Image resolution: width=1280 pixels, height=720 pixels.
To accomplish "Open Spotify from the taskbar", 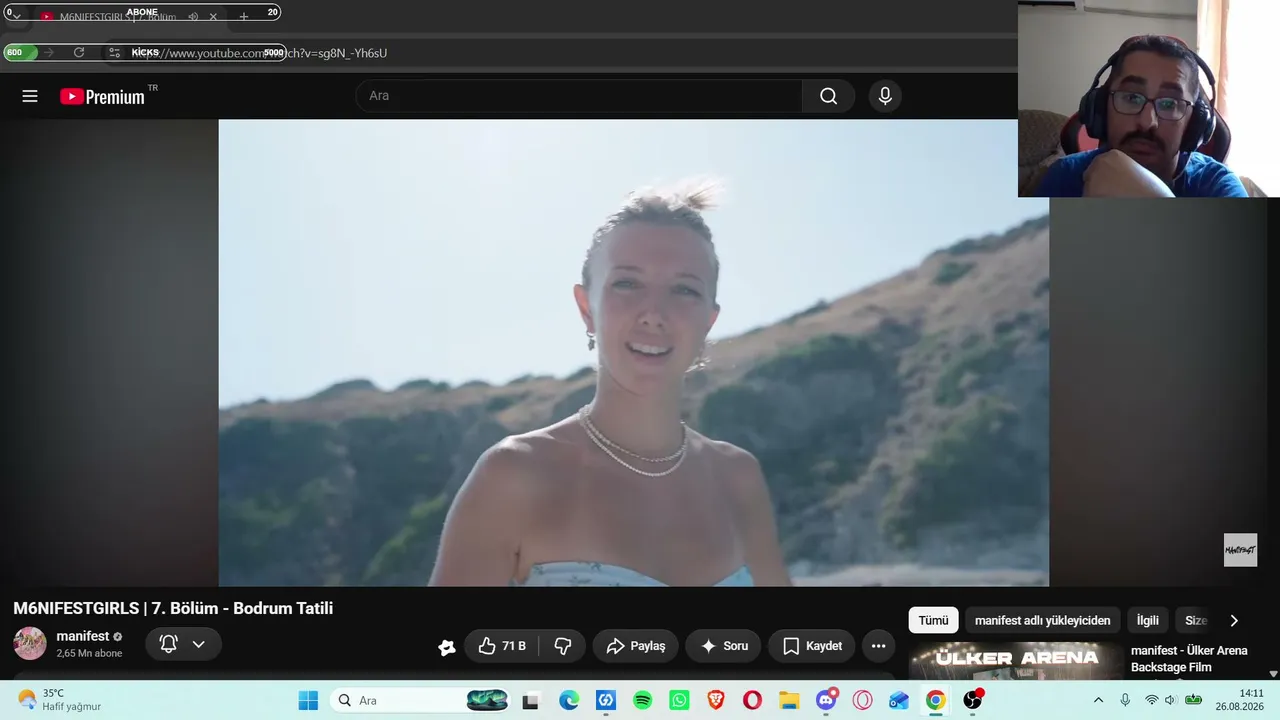I will click(x=642, y=700).
